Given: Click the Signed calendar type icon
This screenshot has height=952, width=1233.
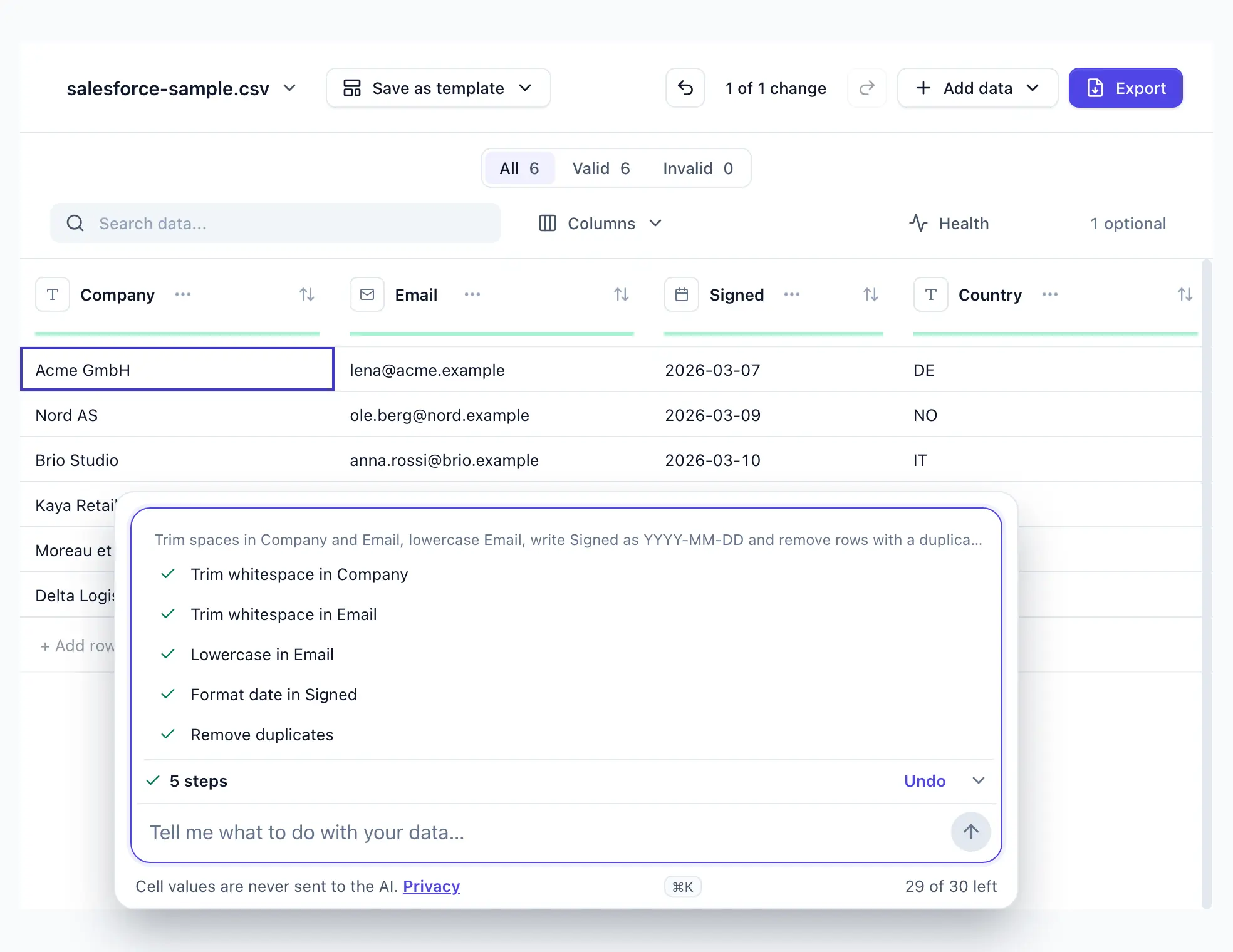Looking at the screenshot, I should coord(682,294).
